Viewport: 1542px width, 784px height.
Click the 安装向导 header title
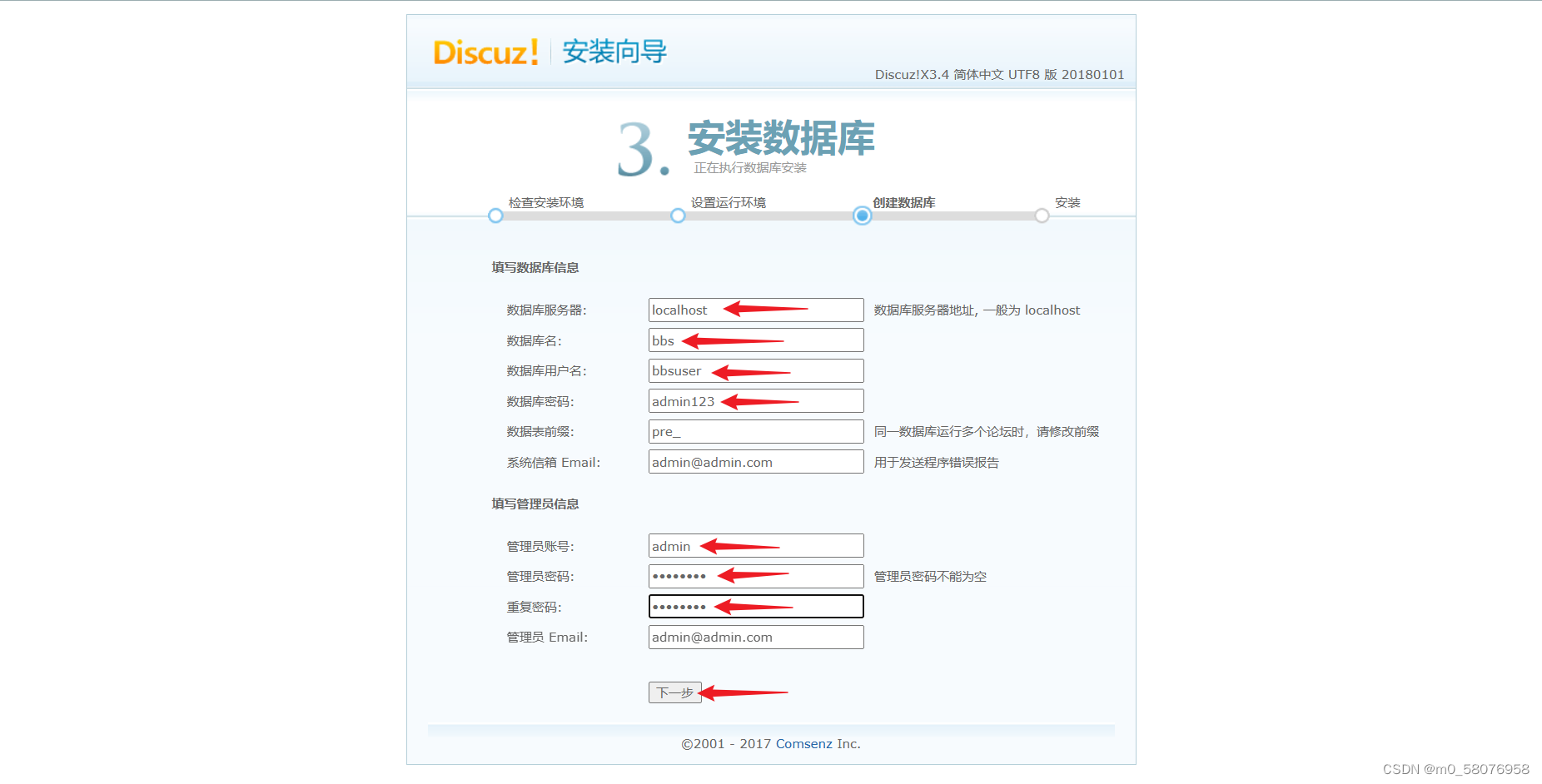click(x=614, y=52)
